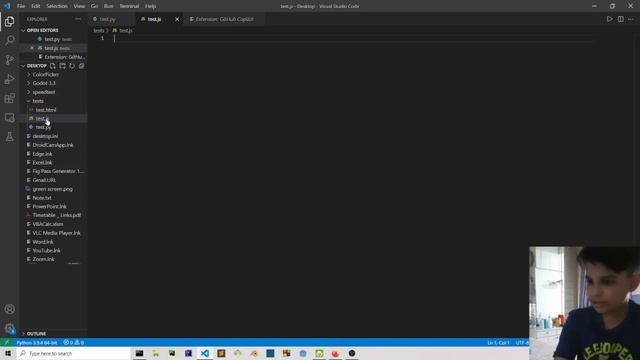Viewport: 640px width, 360px height.
Task: Open the Terminal menu
Action: point(129,6)
